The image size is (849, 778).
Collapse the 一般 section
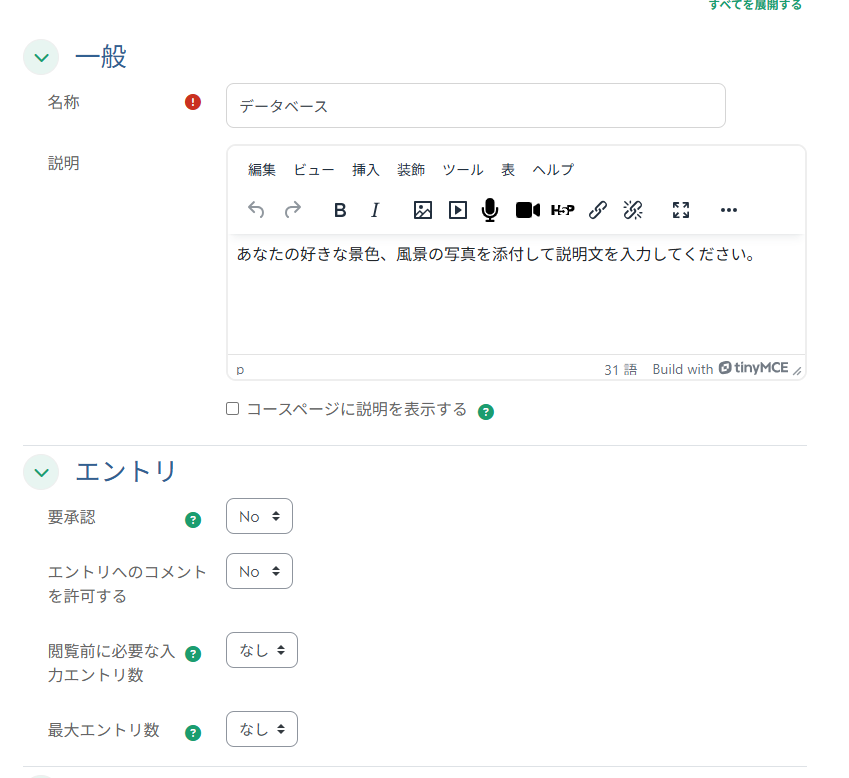[x=41, y=57]
